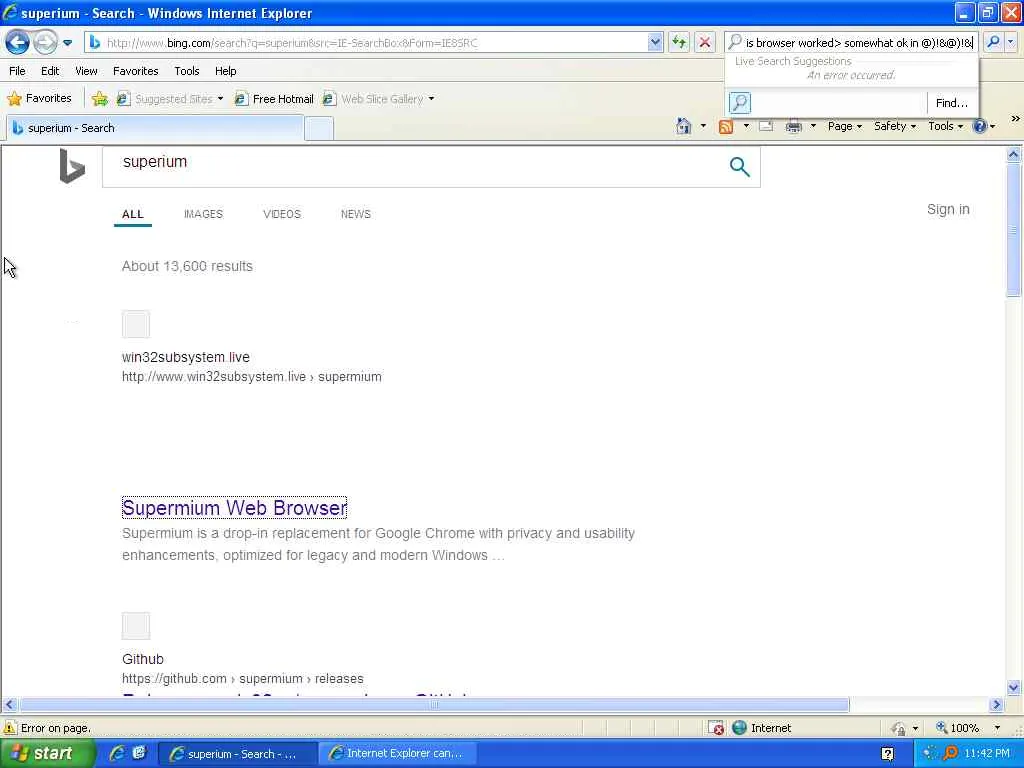Open recent pages dropdown next to Forward
The height and width of the screenshot is (768, 1024).
(67, 43)
